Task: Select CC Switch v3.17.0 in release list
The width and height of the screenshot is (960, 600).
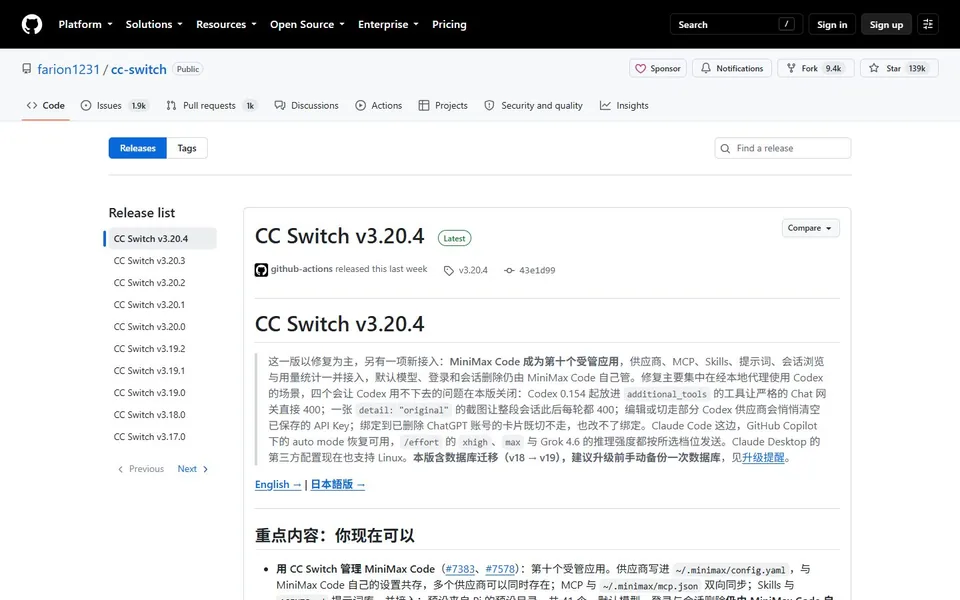Action: coord(149,437)
